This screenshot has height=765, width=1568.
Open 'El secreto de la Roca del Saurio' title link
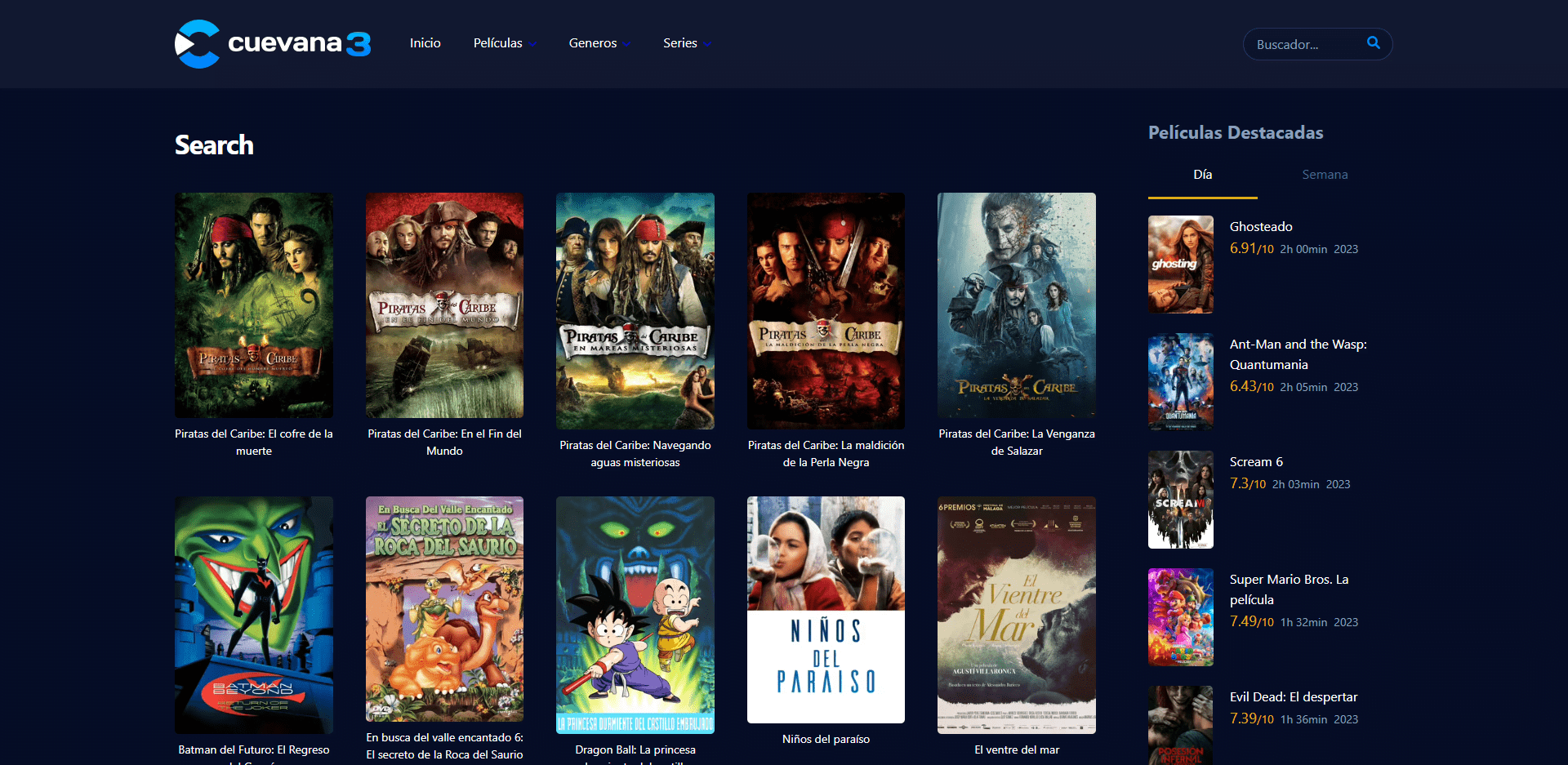pyautogui.click(x=444, y=746)
